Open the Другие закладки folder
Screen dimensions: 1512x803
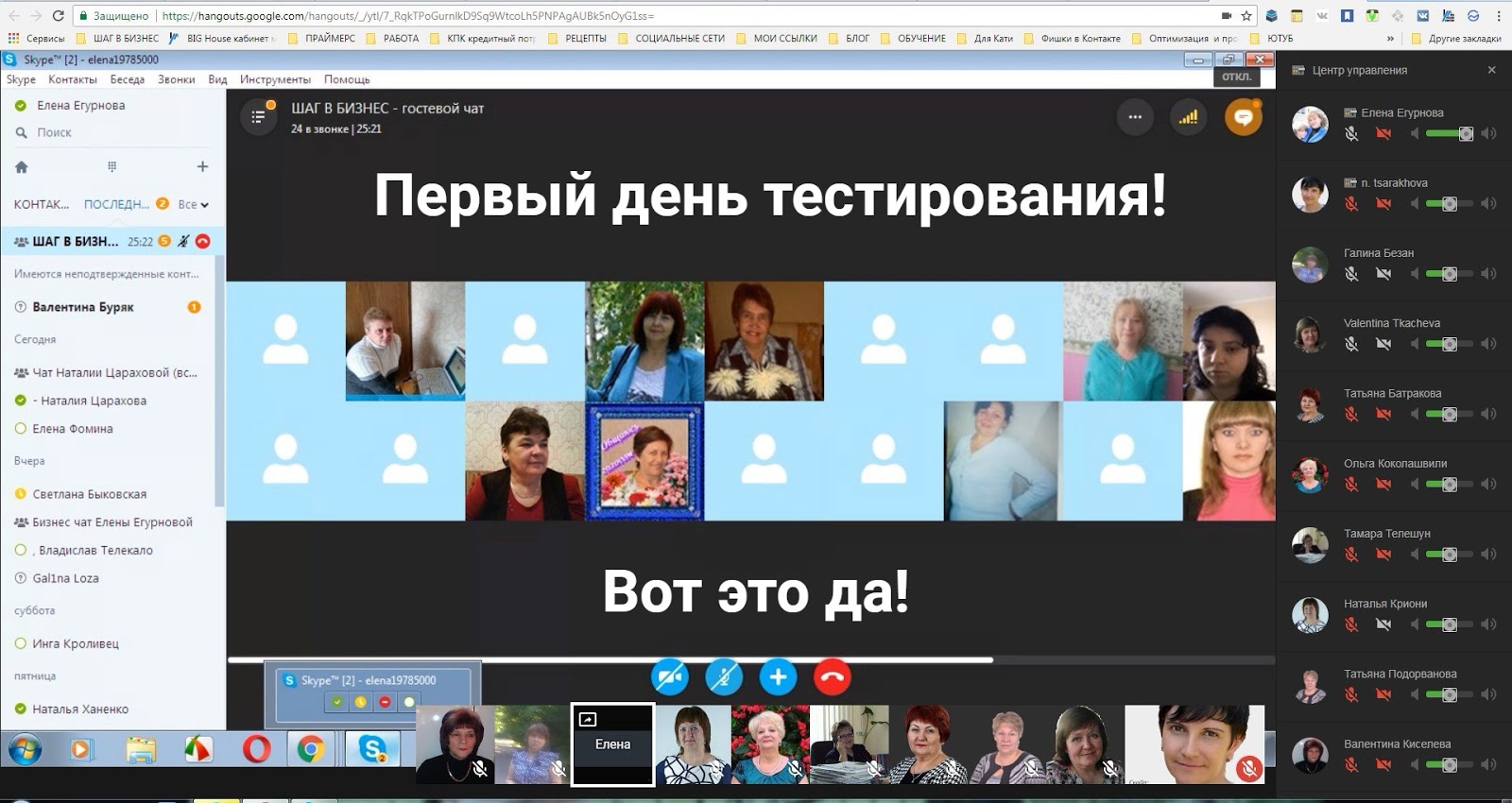pos(1456,39)
